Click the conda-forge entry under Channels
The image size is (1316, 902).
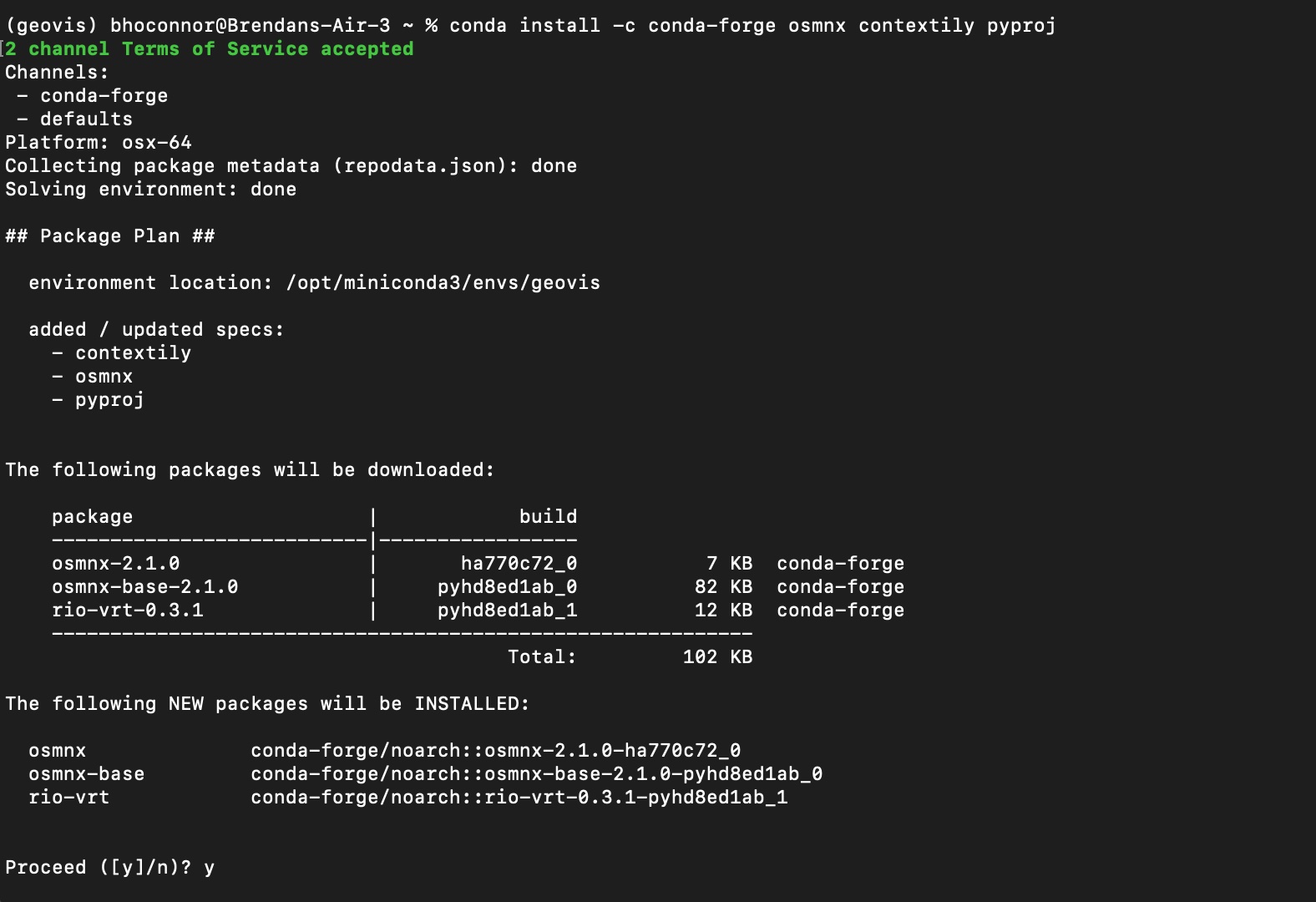pyautogui.click(x=104, y=96)
